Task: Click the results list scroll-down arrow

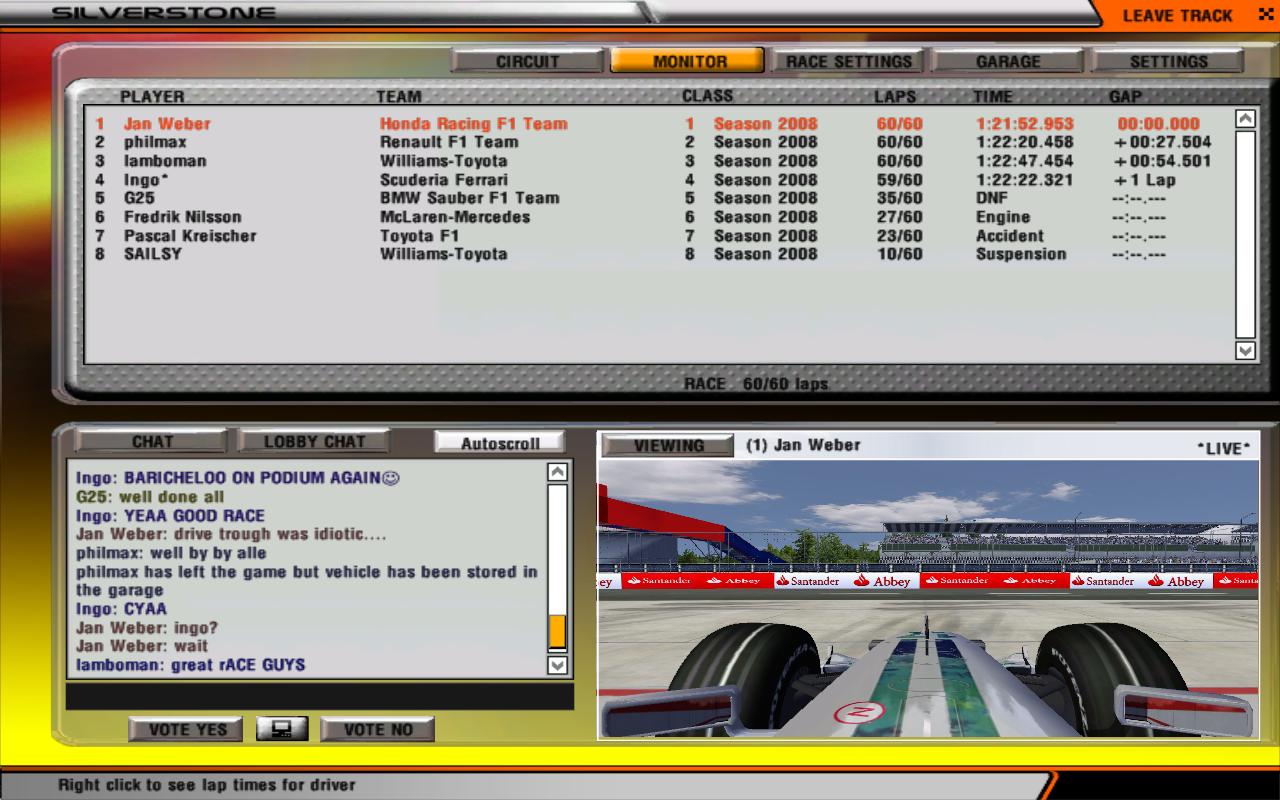Action: point(1245,350)
